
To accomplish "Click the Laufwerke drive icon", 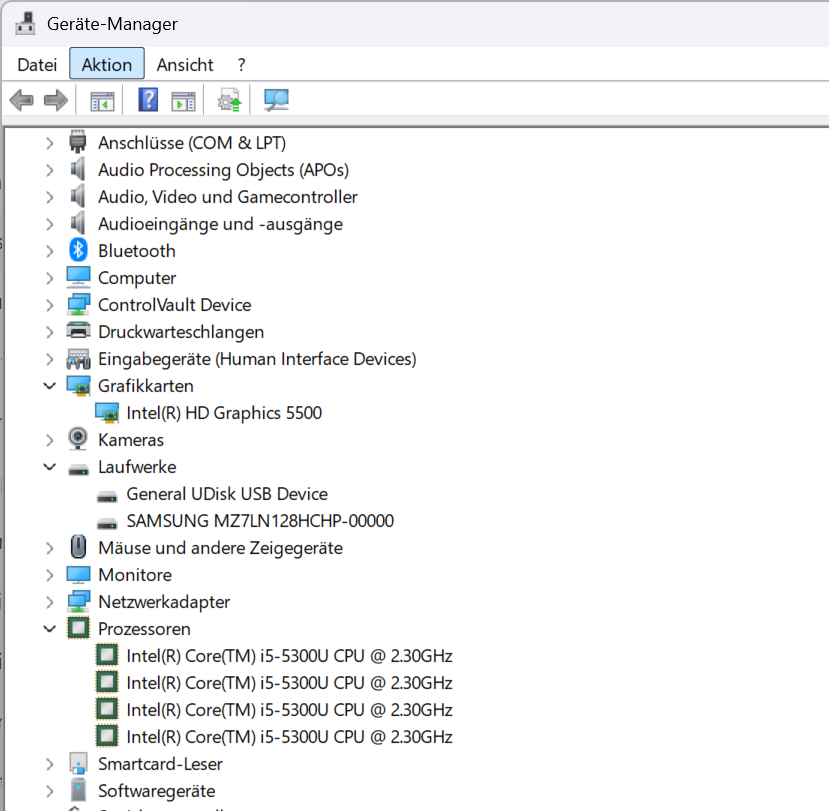I will pyautogui.click(x=78, y=469).
